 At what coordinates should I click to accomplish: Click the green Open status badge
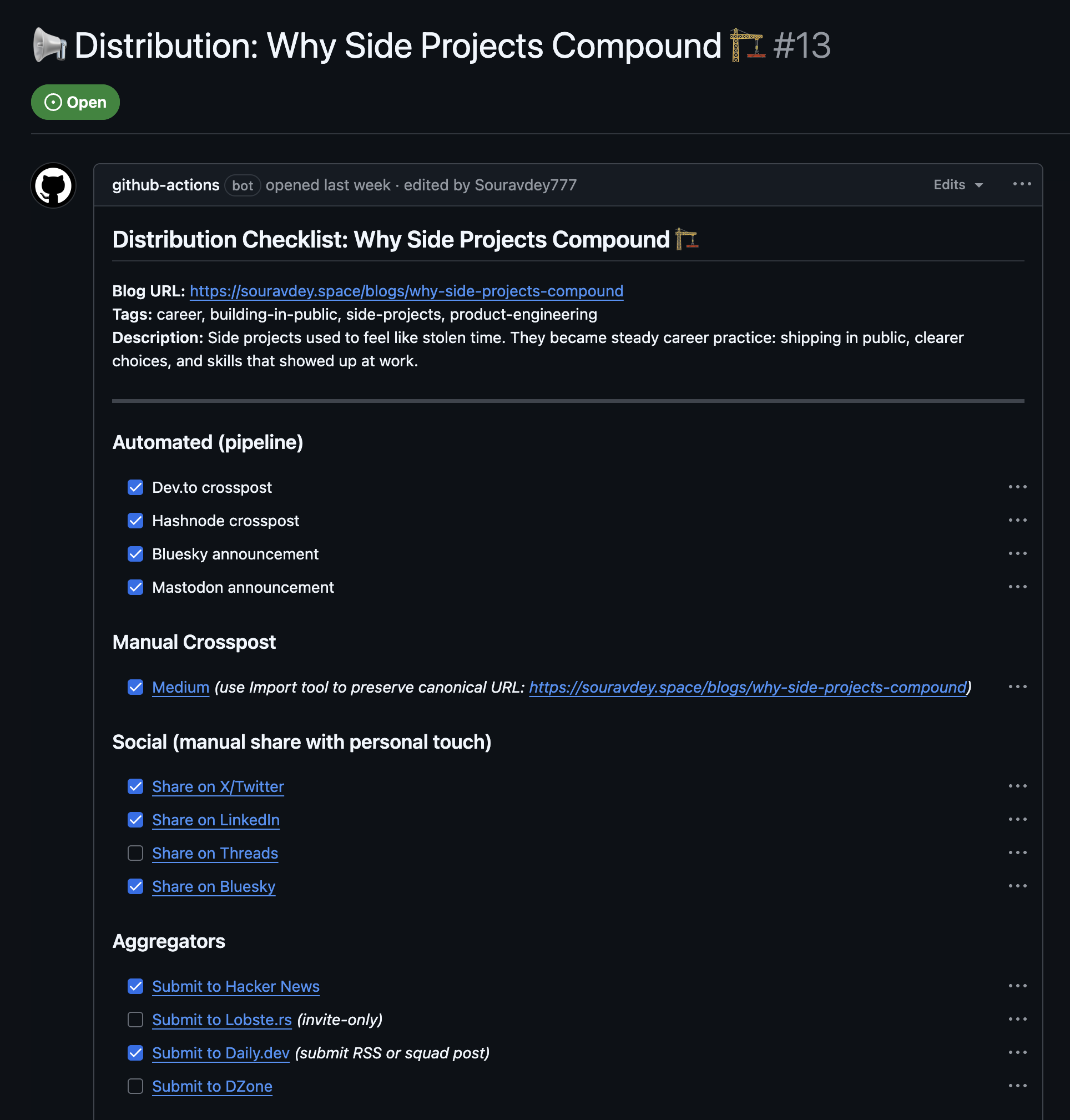point(75,102)
